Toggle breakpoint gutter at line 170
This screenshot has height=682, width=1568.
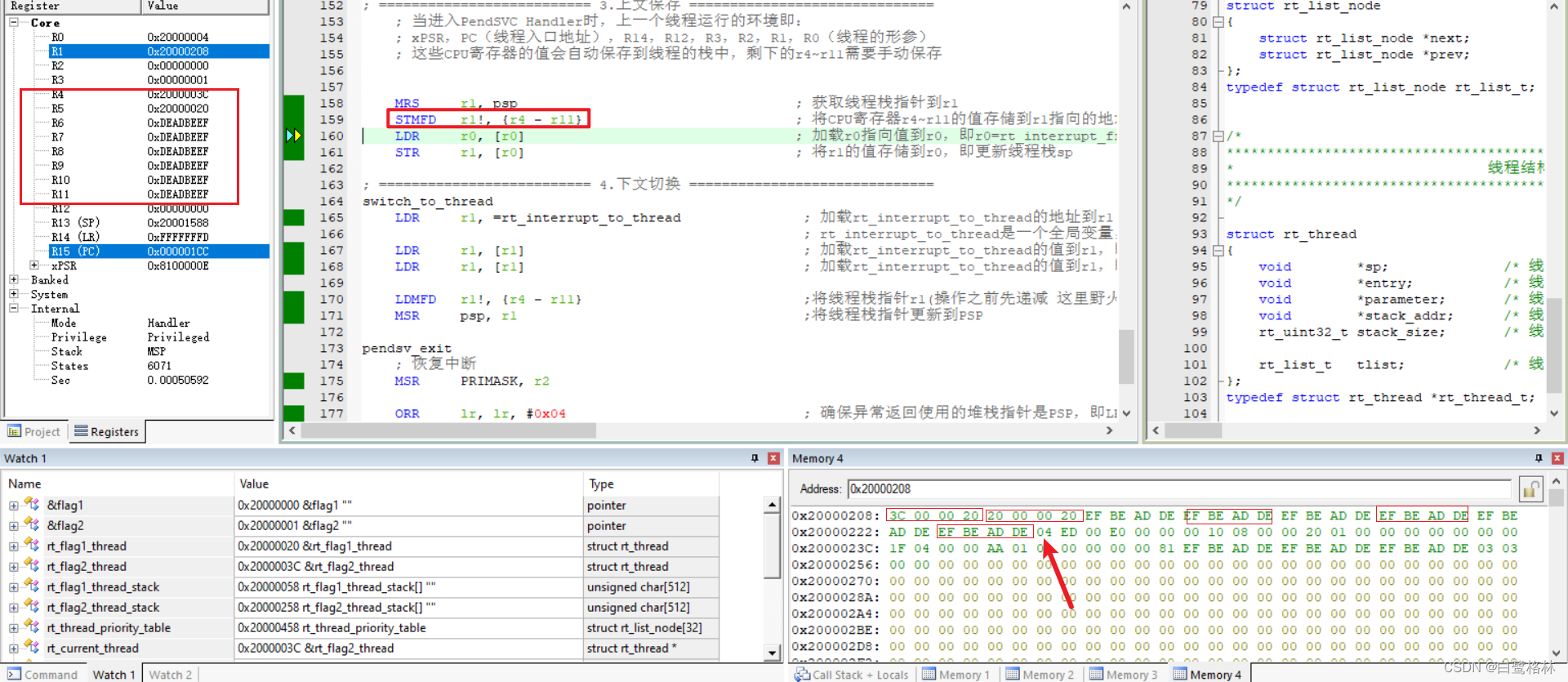293,299
